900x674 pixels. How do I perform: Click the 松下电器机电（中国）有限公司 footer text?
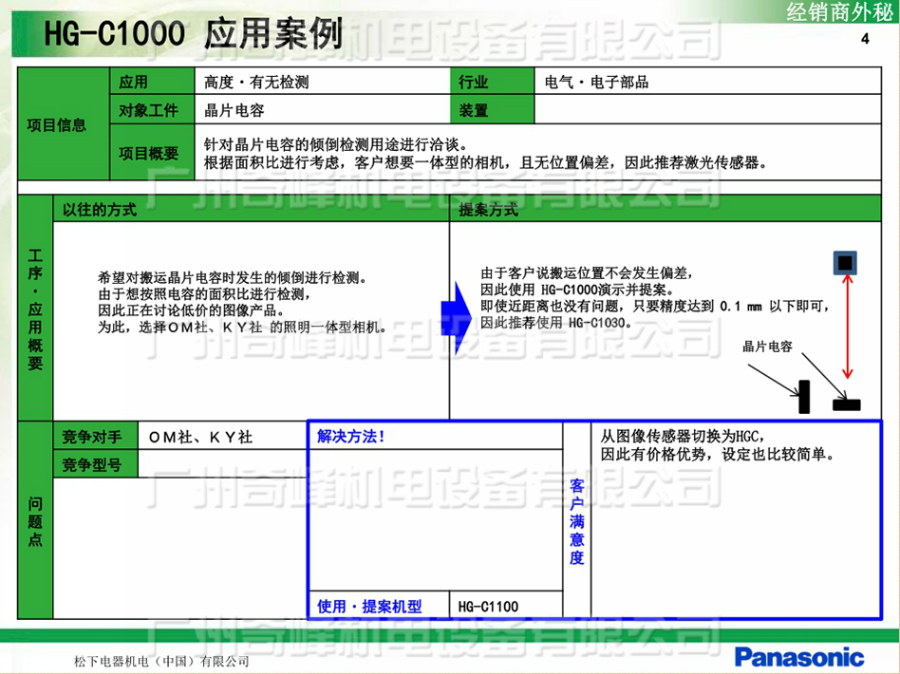coord(161,661)
